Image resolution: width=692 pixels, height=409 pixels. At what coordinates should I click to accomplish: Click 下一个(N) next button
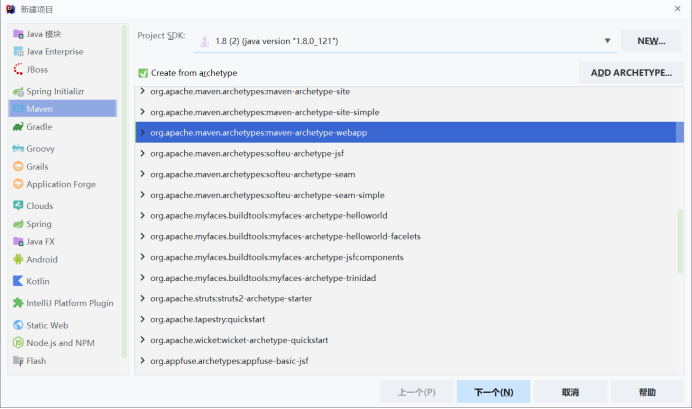point(493,392)
